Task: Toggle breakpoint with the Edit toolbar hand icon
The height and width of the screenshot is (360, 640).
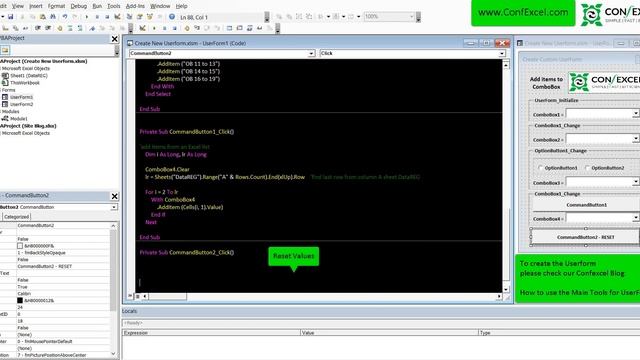Action: pos(60,28)
